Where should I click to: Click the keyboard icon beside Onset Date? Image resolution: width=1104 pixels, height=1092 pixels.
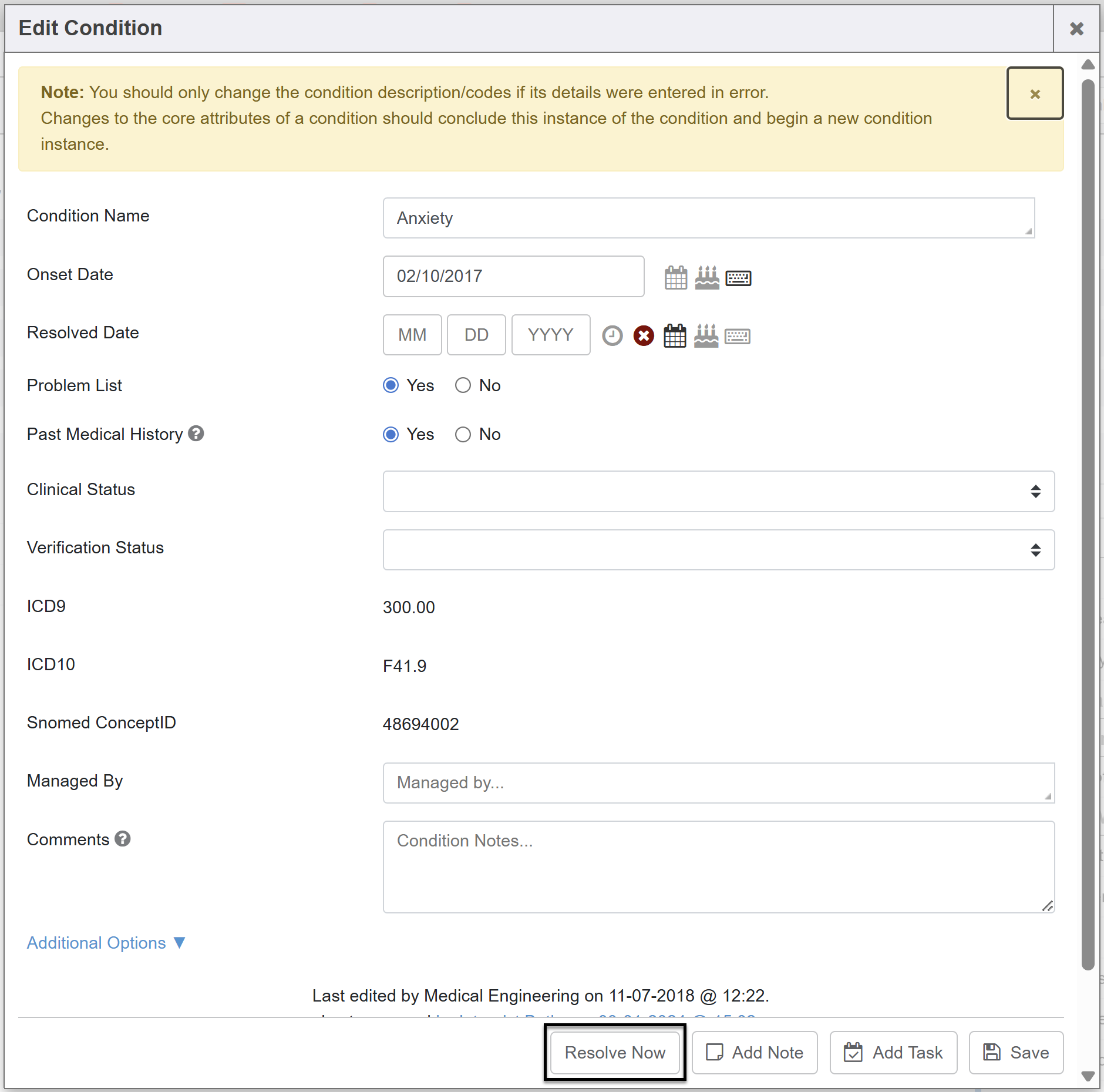738,278
